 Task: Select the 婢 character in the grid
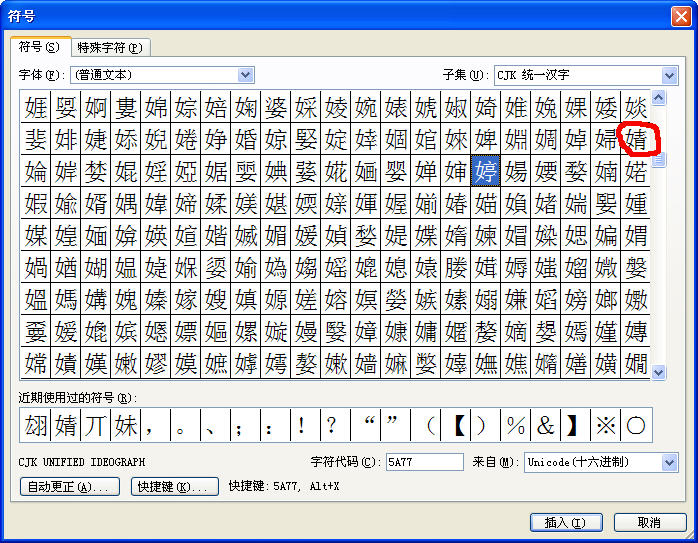pyautogui.click(x=486, y=139)
